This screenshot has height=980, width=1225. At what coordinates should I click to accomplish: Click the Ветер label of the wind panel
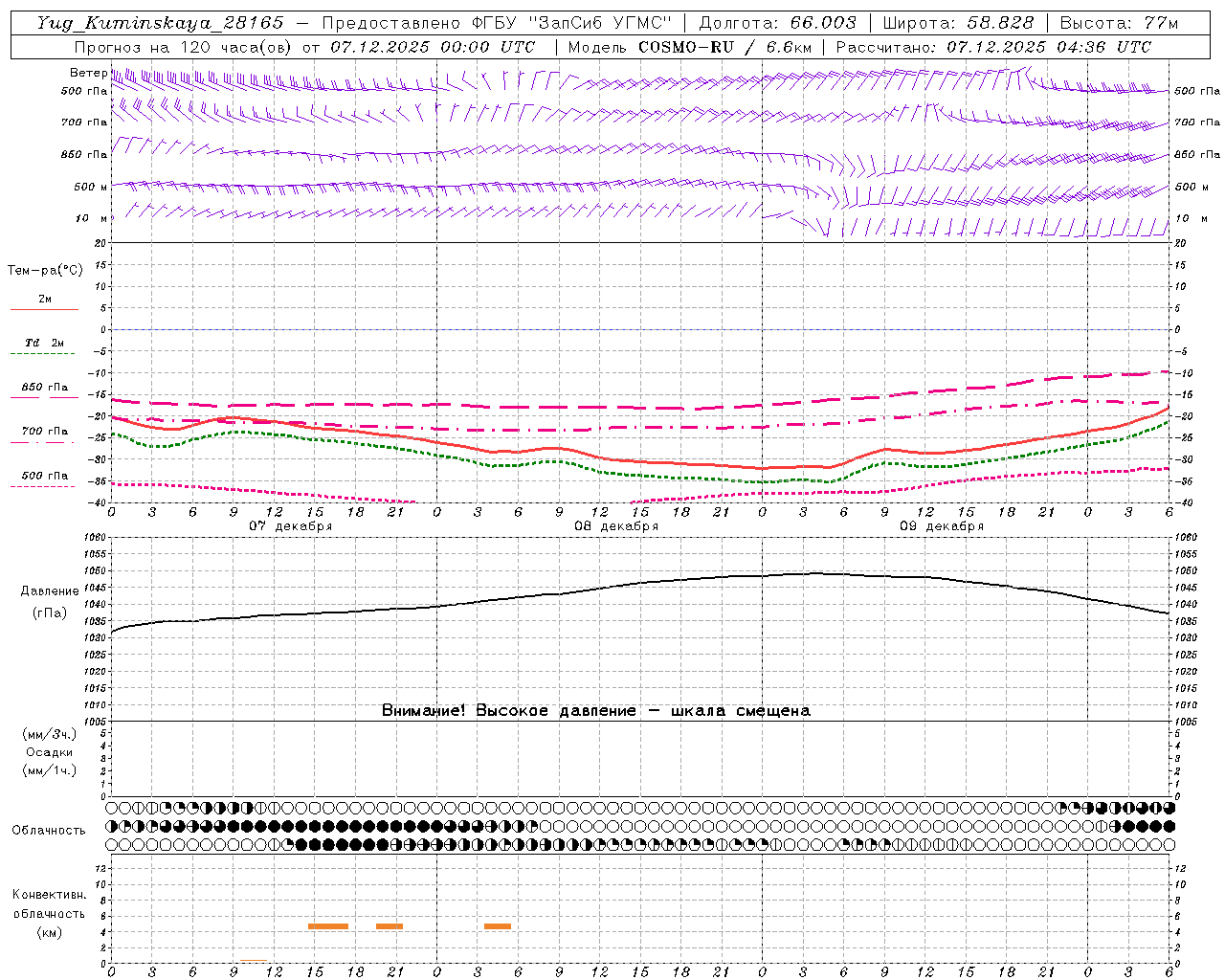click(88, 73)
